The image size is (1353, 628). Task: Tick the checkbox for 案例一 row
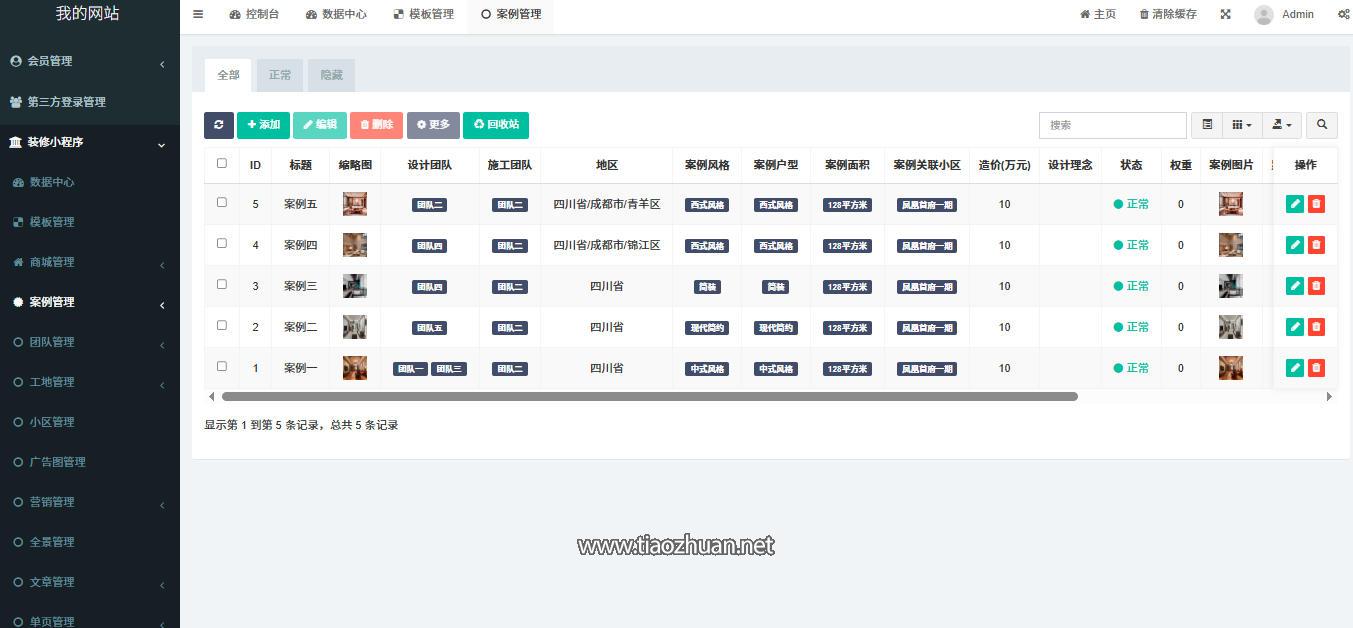click(x=222, y=367)
